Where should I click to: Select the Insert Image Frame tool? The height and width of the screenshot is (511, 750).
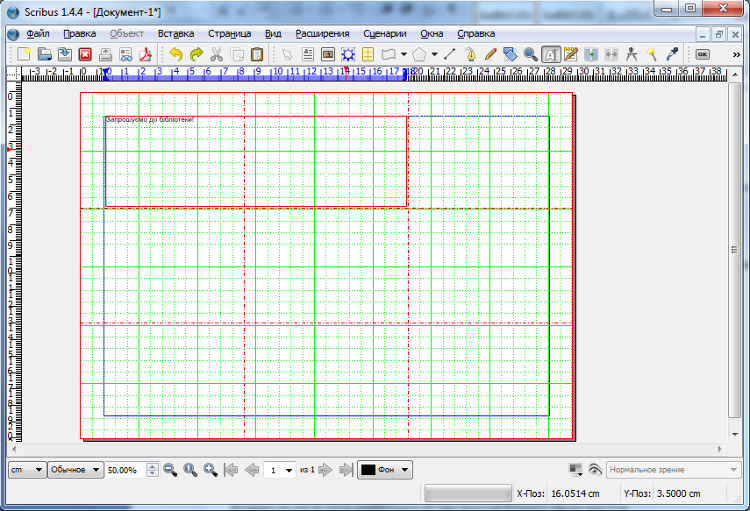[x=327, y=54]
